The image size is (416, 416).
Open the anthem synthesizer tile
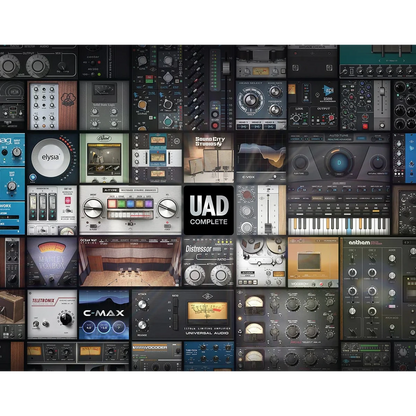click(378, 288)
